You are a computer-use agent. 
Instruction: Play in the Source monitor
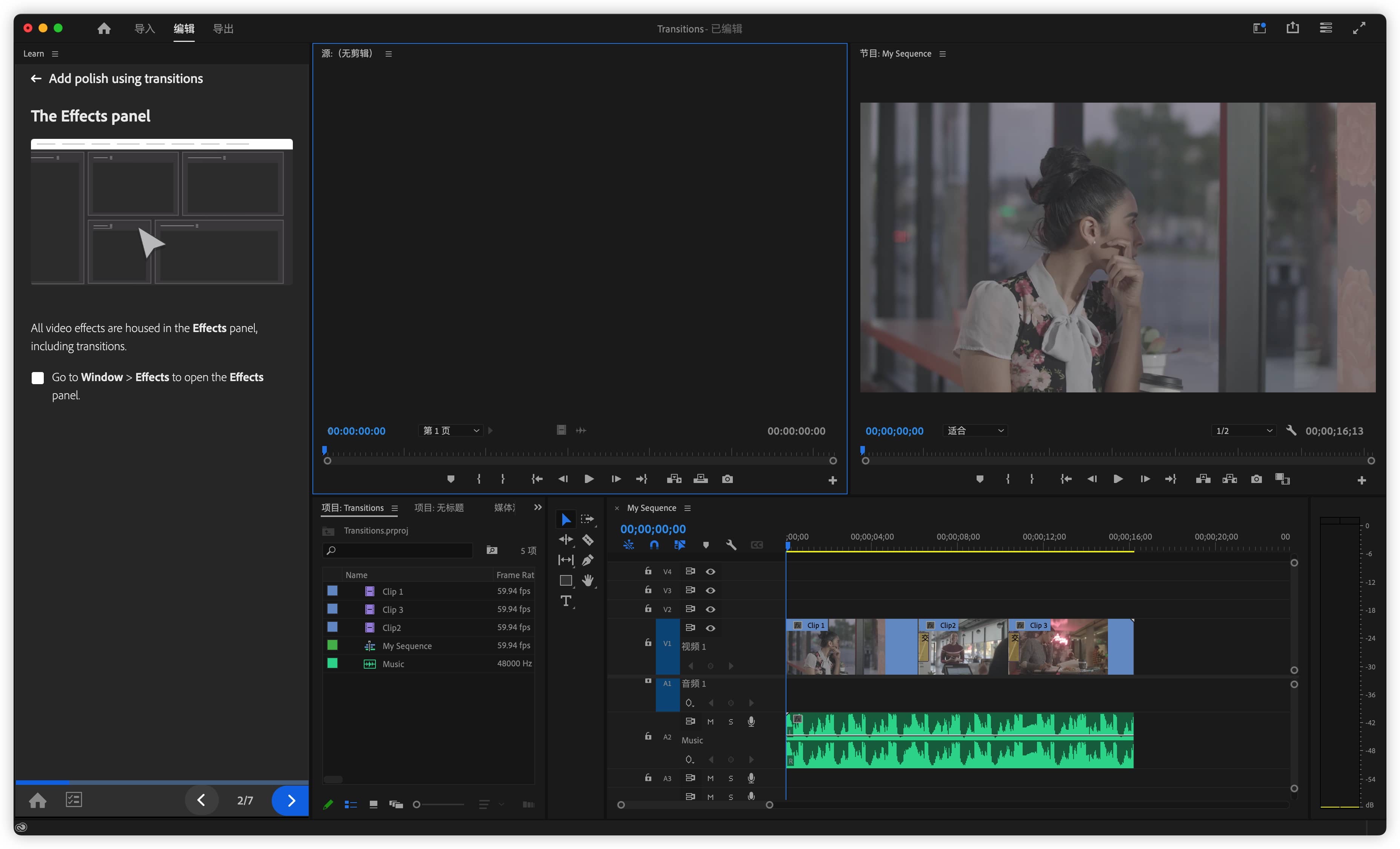pyautogui.click(x=589, y=479)
